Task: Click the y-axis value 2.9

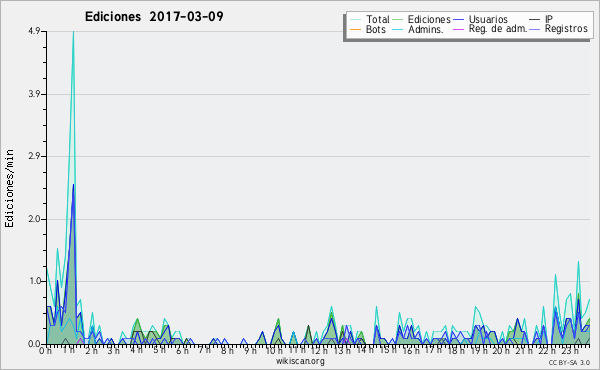Action: click(x=34, y=156)
